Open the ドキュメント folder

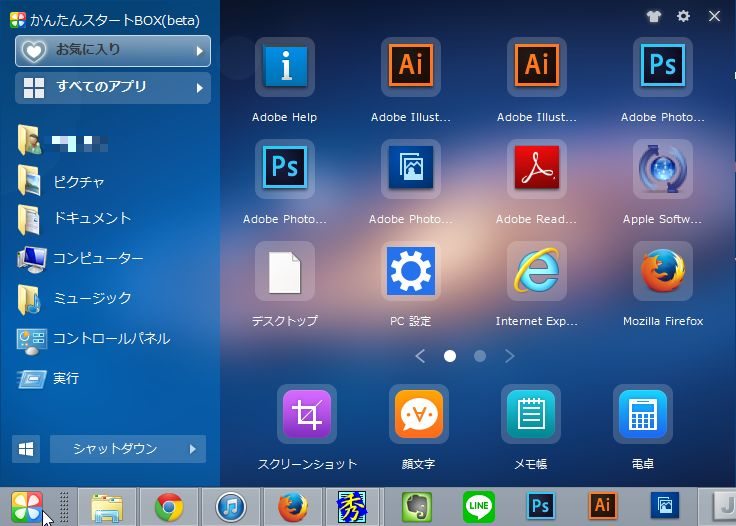[x=74, y=219]
